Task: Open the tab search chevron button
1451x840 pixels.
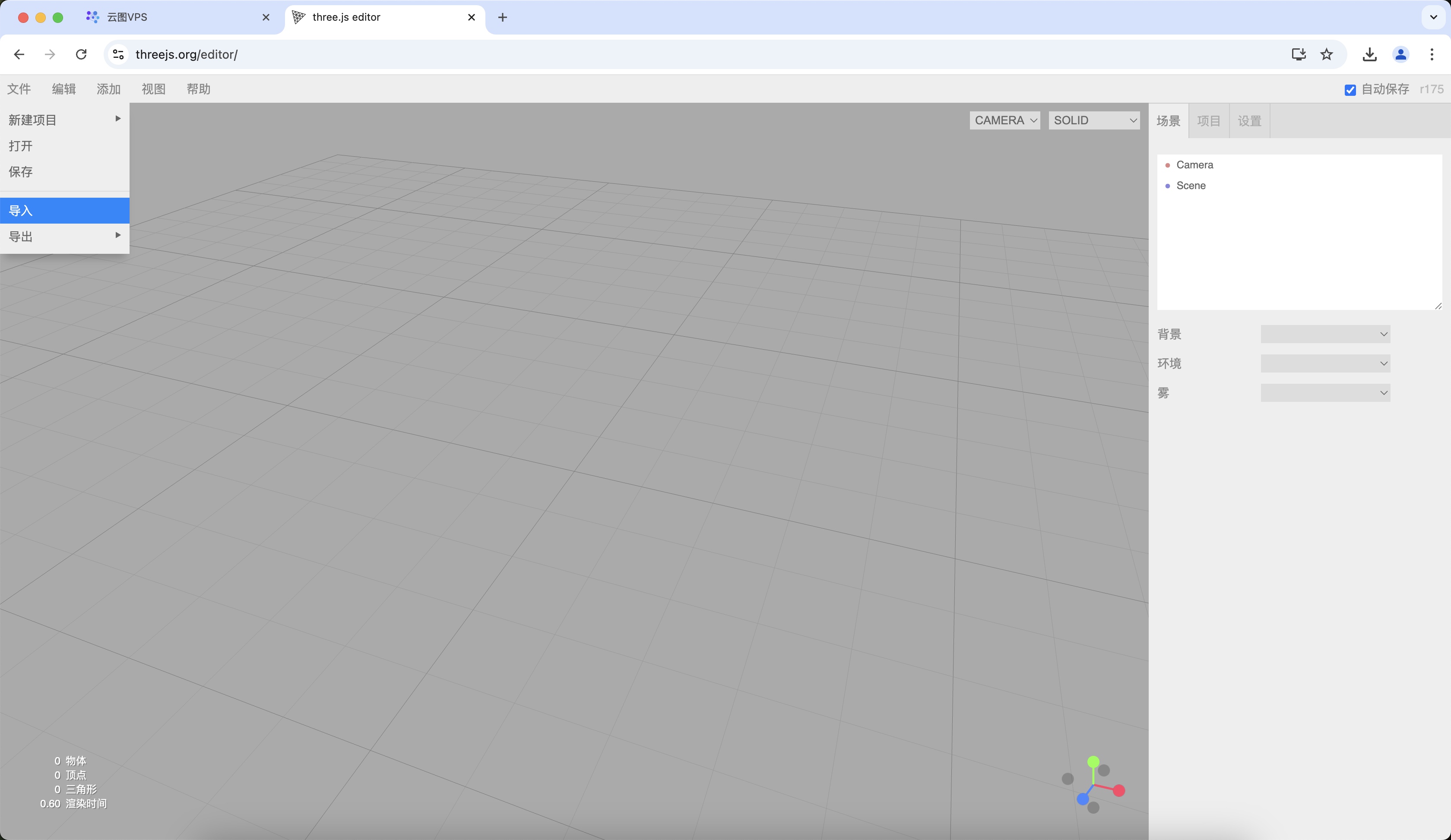Action: click(1434, 17)
